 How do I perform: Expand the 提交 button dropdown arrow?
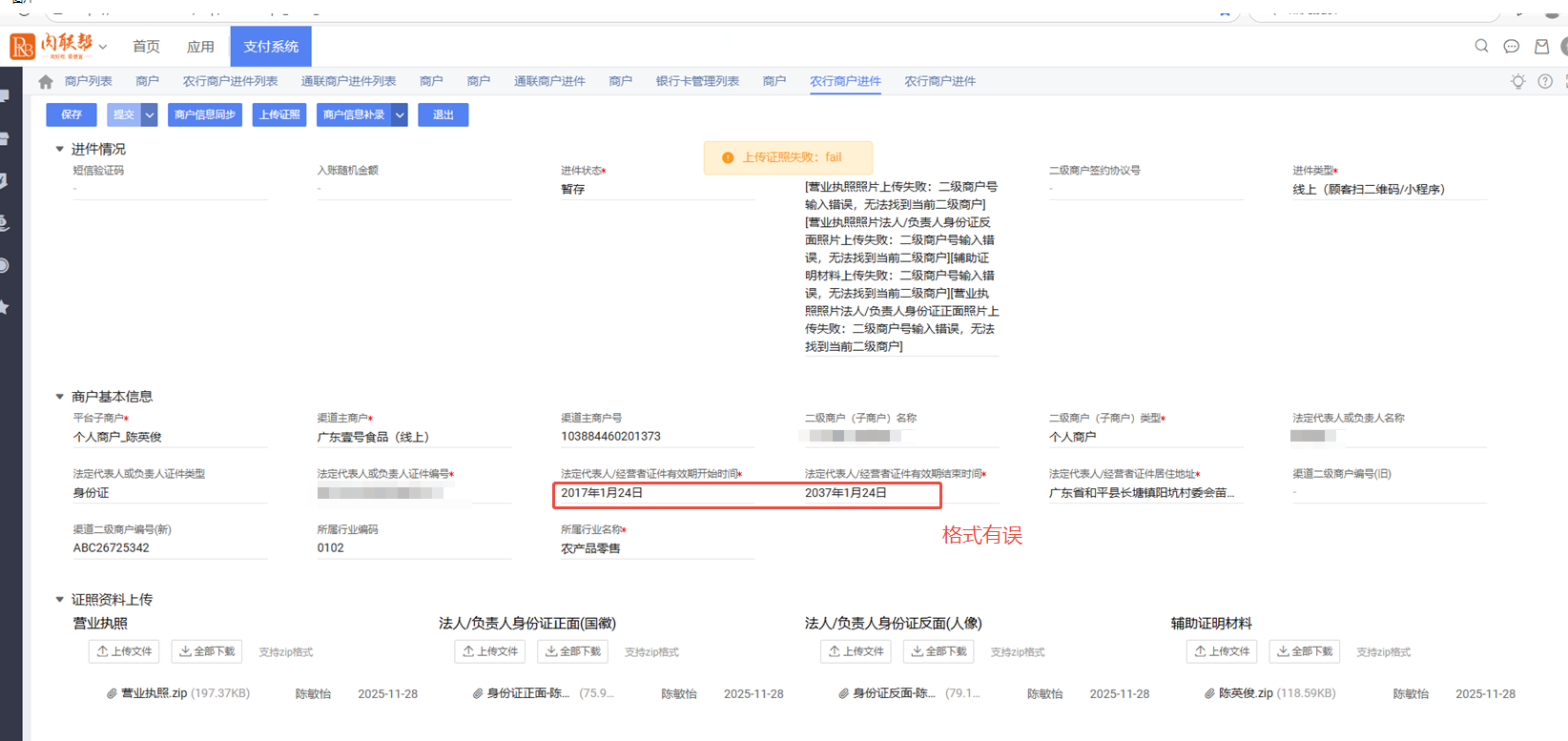(x=150, y=115)
